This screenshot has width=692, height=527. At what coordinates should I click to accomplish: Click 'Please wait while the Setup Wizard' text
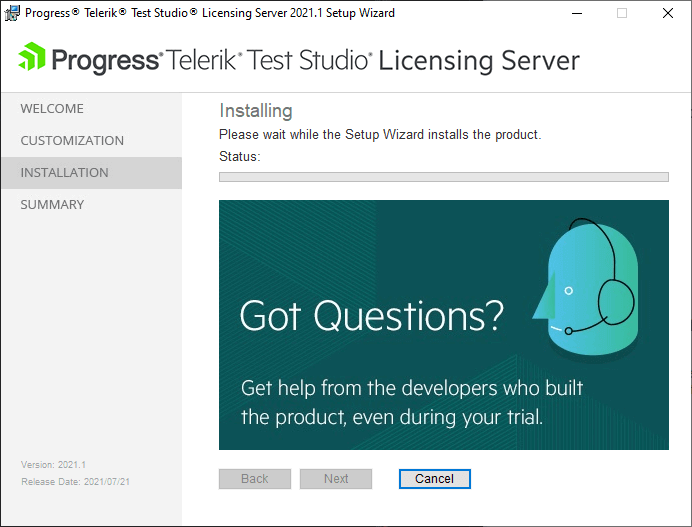pos(321,134)
